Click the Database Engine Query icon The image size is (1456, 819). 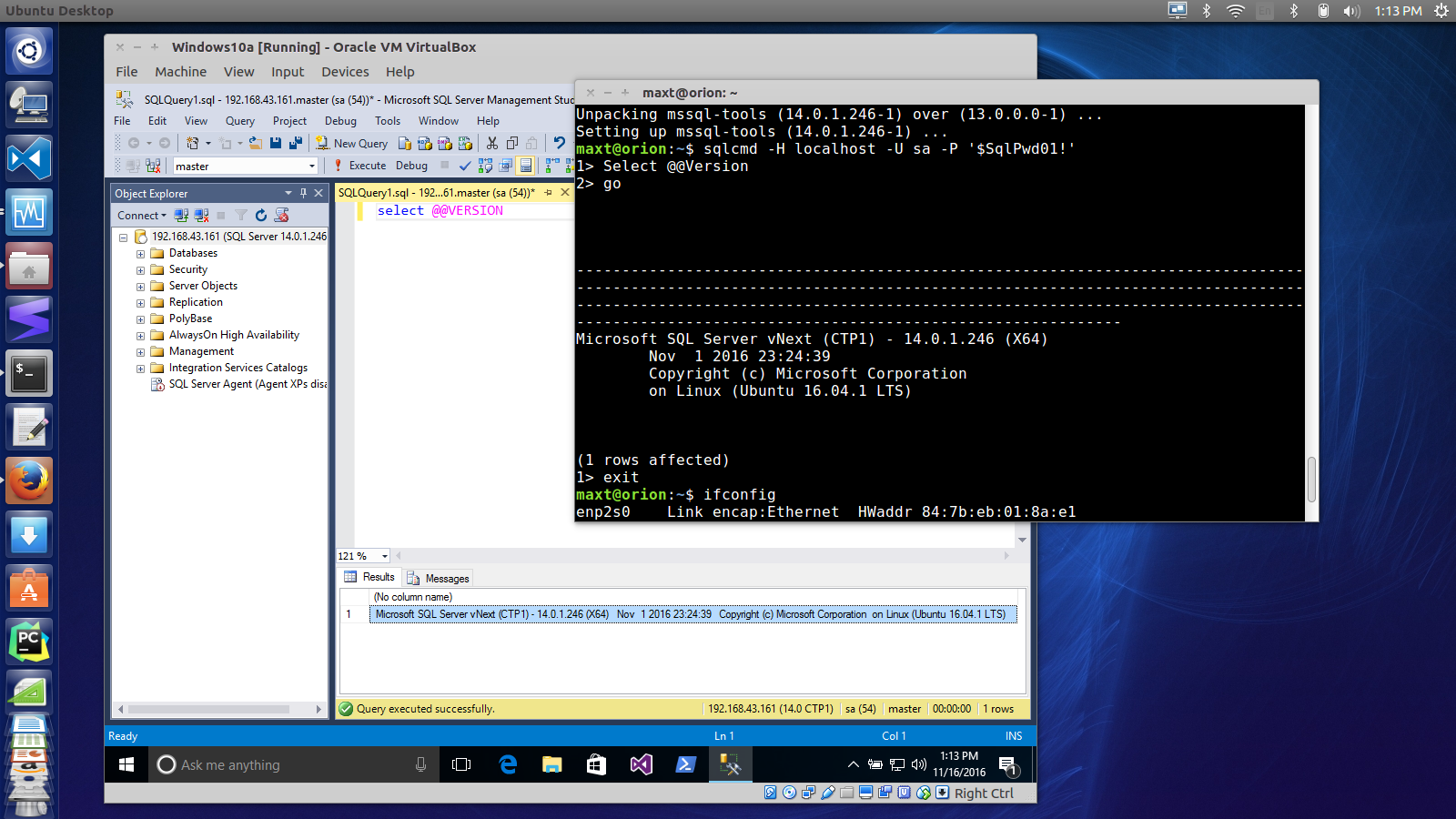(405, 143)
